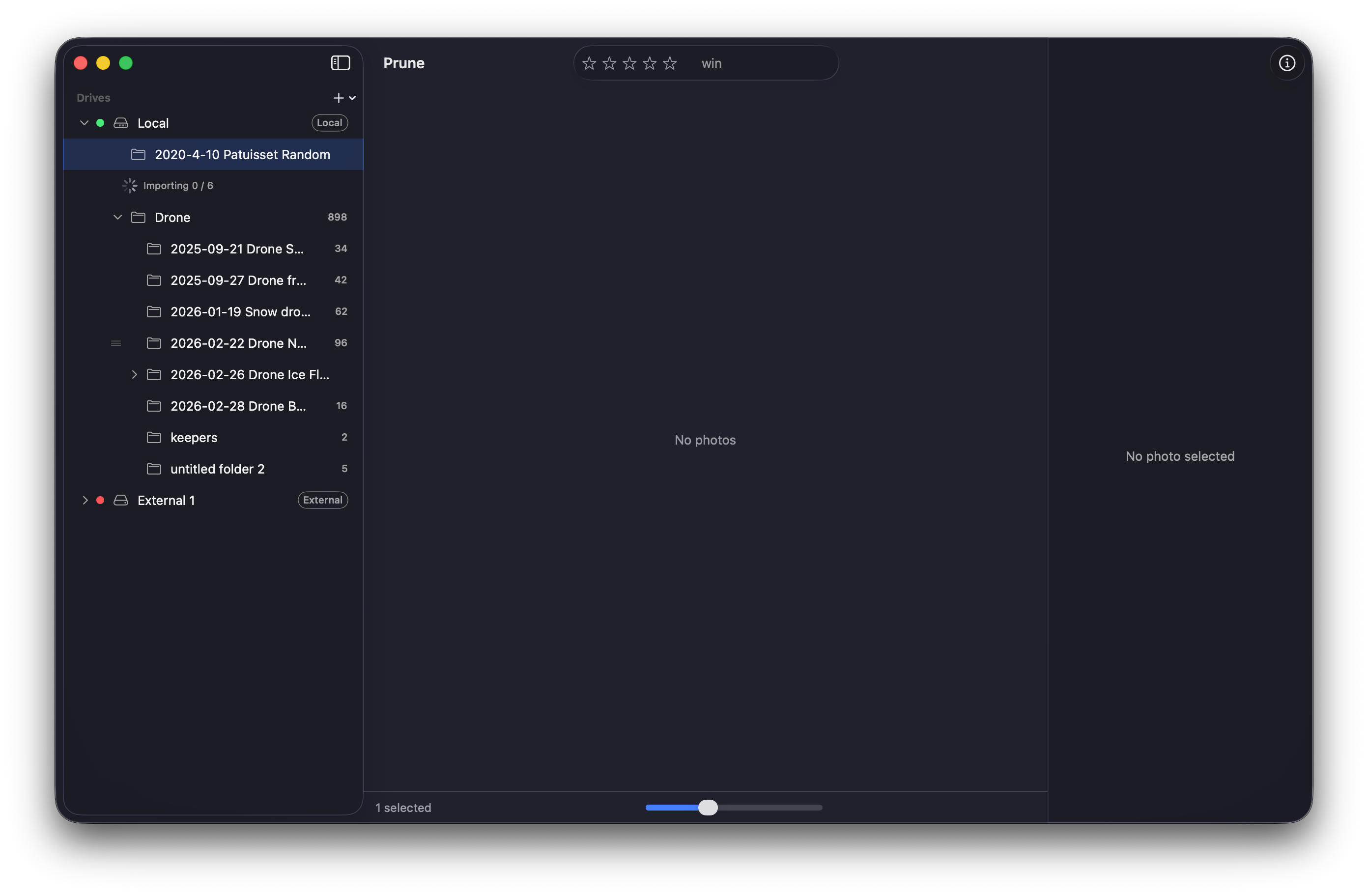The width and height of the screenshot is (1368, 896).
Task: Open the 2026-01-19 Snow dro... folder
Action: [213, 311]
